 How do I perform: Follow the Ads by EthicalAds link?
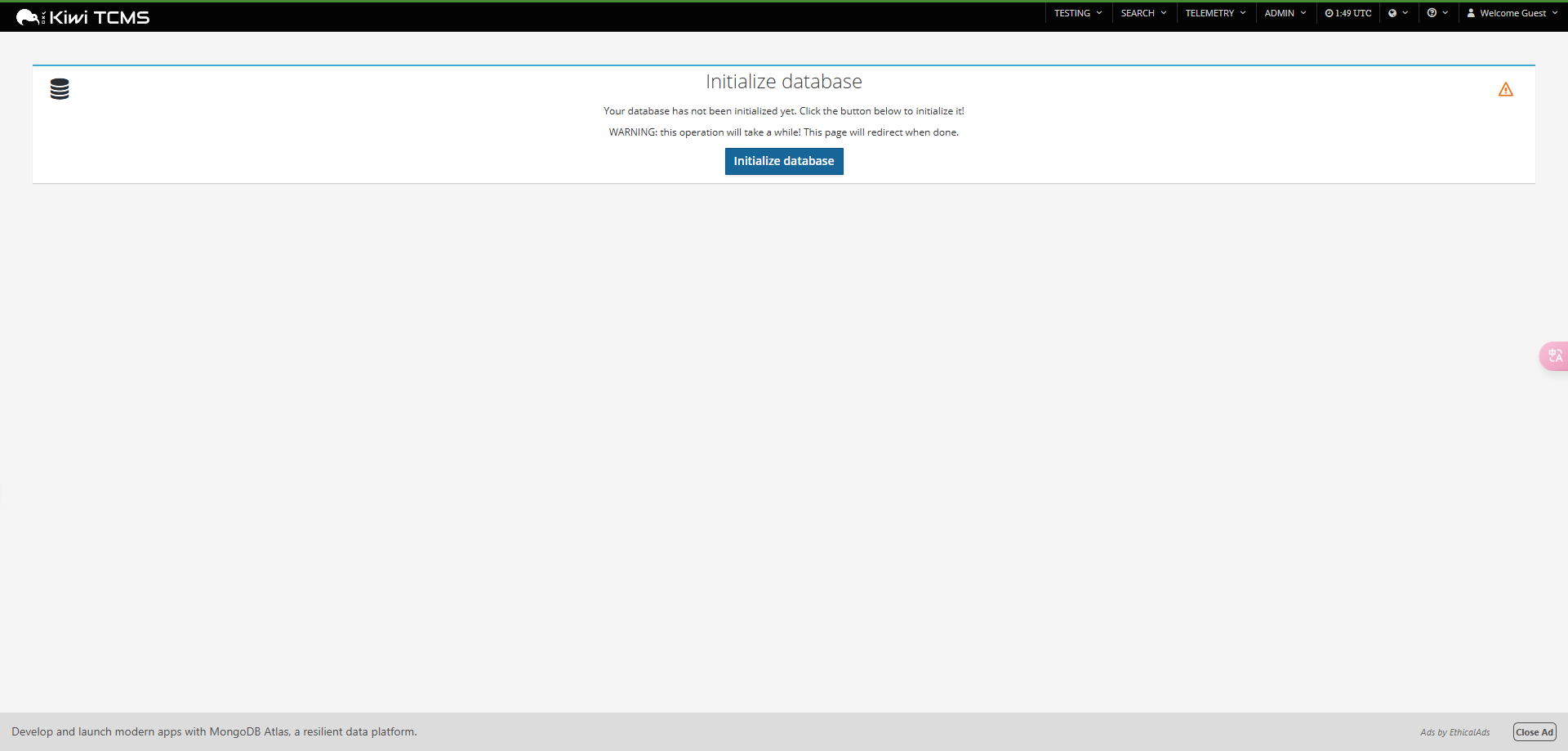(1454, 732)
